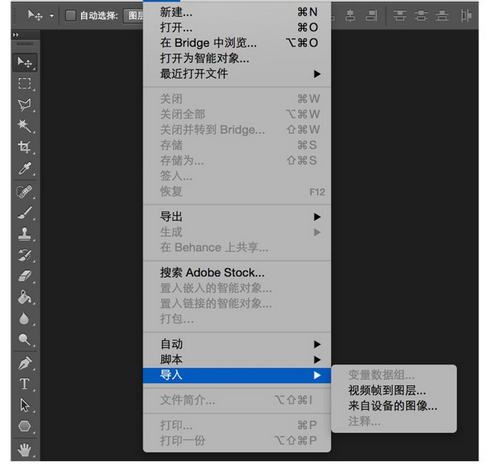Open tool preset picker arrow
The width and height of the screenshot is (493, 468).
click(52, 16)
